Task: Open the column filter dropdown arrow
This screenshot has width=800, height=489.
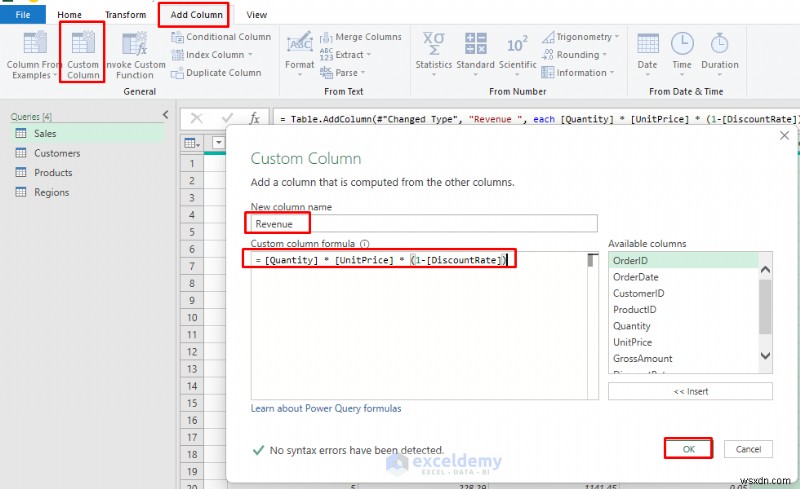Action: click(218, 142)
